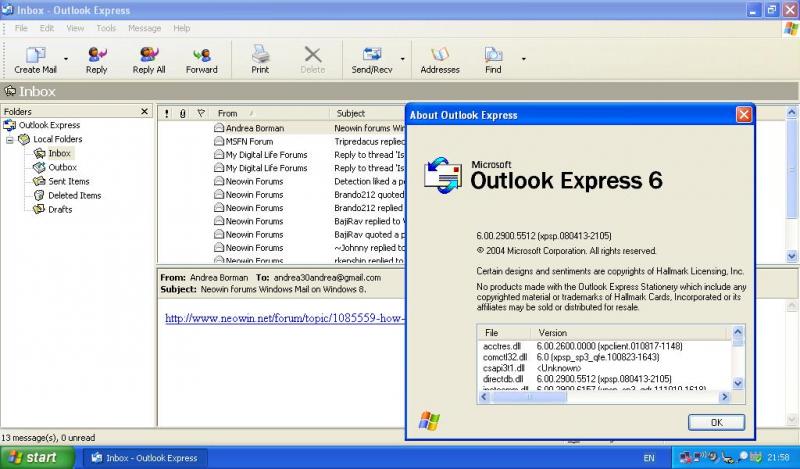Sort messages by From column
800x469 pixels.
point(270,113)
